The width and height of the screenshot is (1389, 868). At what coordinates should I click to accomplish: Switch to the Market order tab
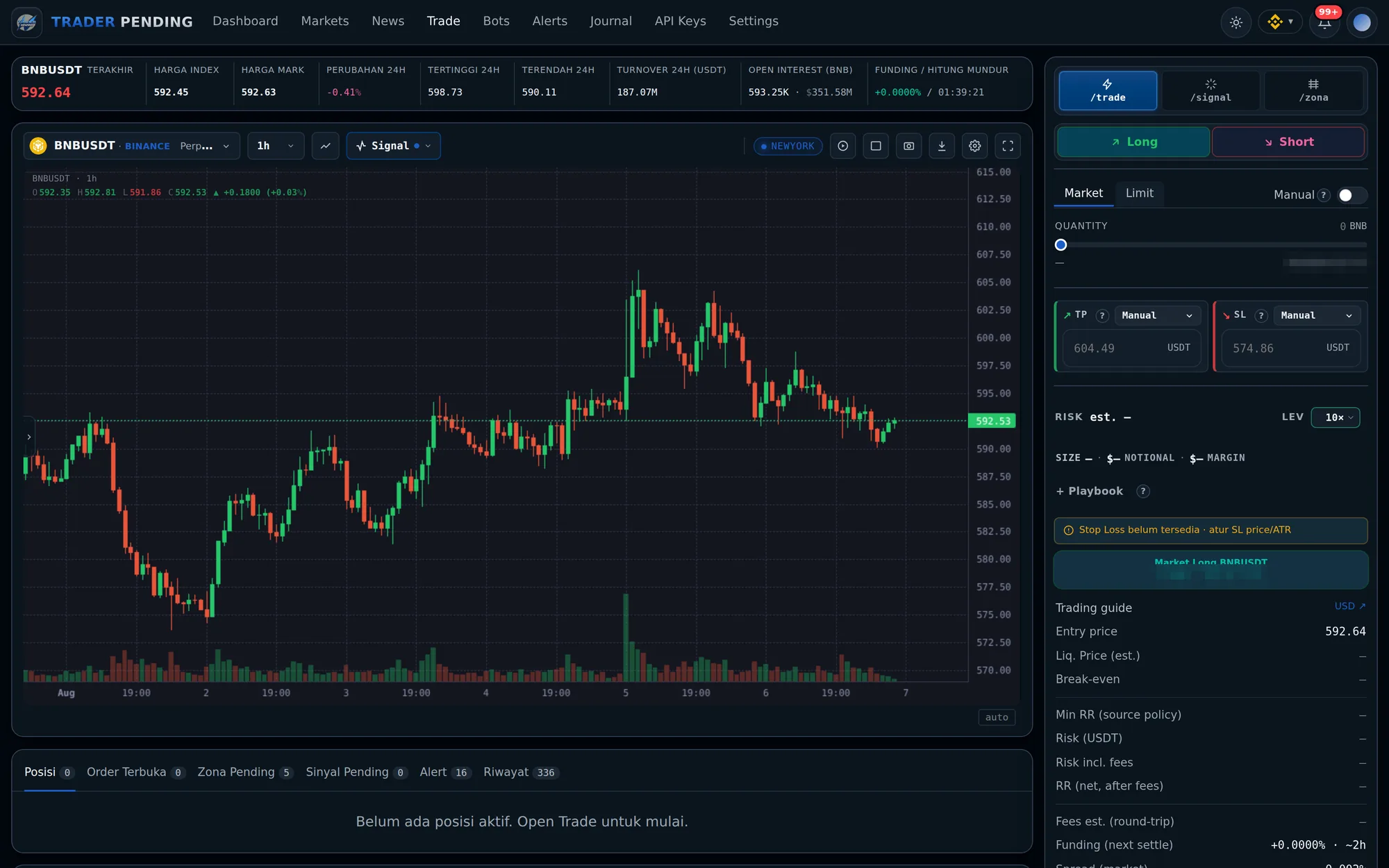1083,193
